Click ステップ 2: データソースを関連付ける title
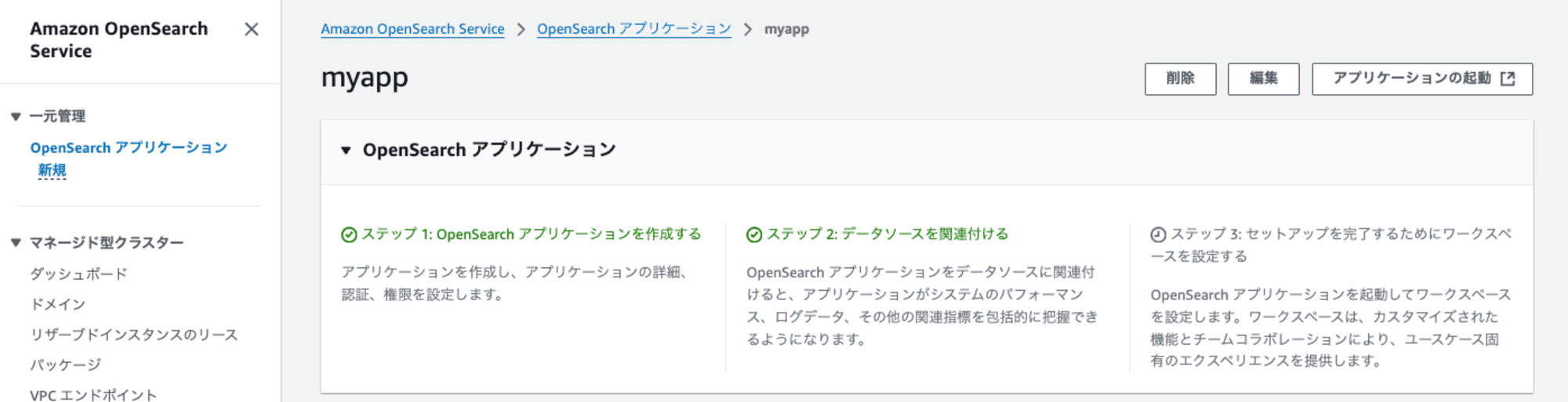This screenshot has height=402, width=1568. coord(887,234)
